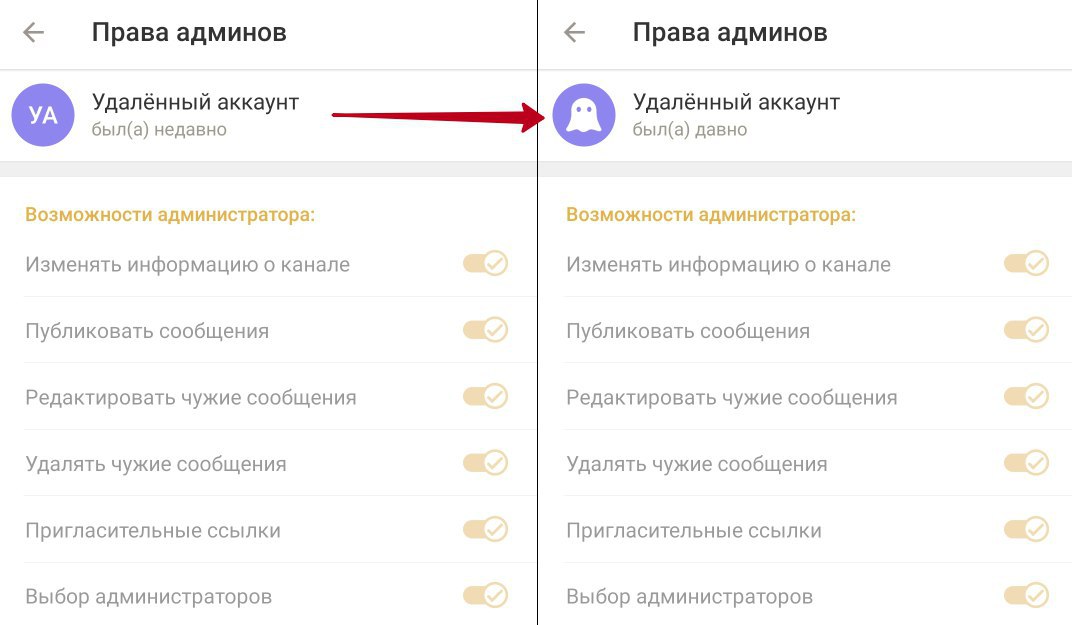Open the ghost avatar of deleted account
This screenshot has width=1072, height=625.
[584, 115]
